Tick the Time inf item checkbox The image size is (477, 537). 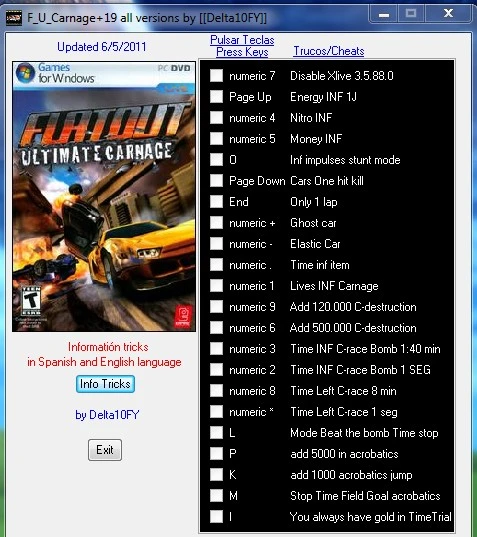216,265
